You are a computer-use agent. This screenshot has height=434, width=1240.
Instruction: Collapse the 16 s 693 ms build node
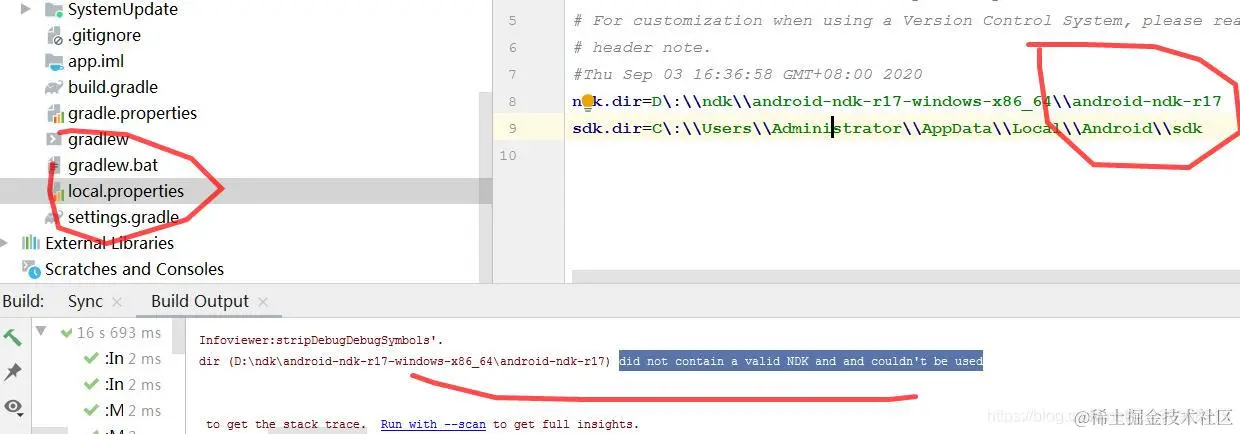tap(41, 332)
